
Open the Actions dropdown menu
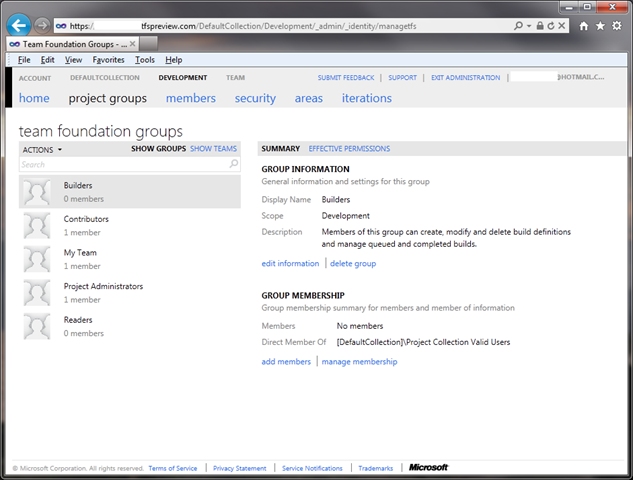coord(42,149)
